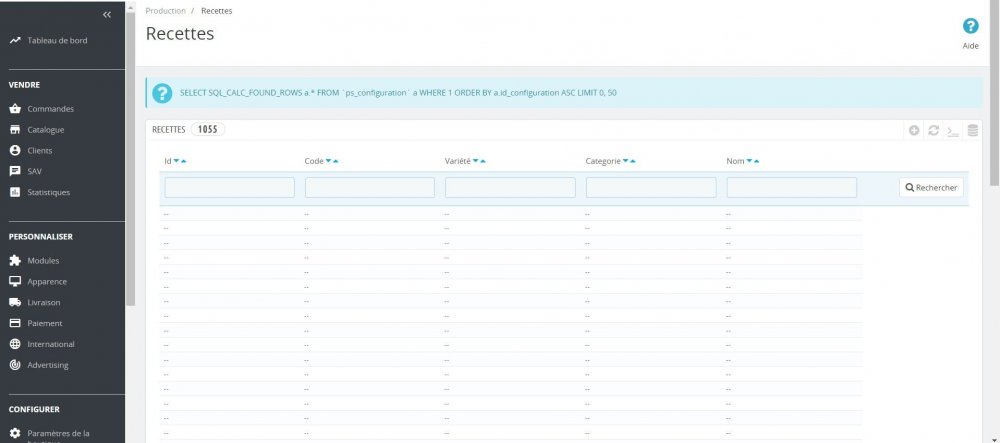Open the Livraison menu
The width and height of the screenshot is (1000, 443).
point(44,302)
